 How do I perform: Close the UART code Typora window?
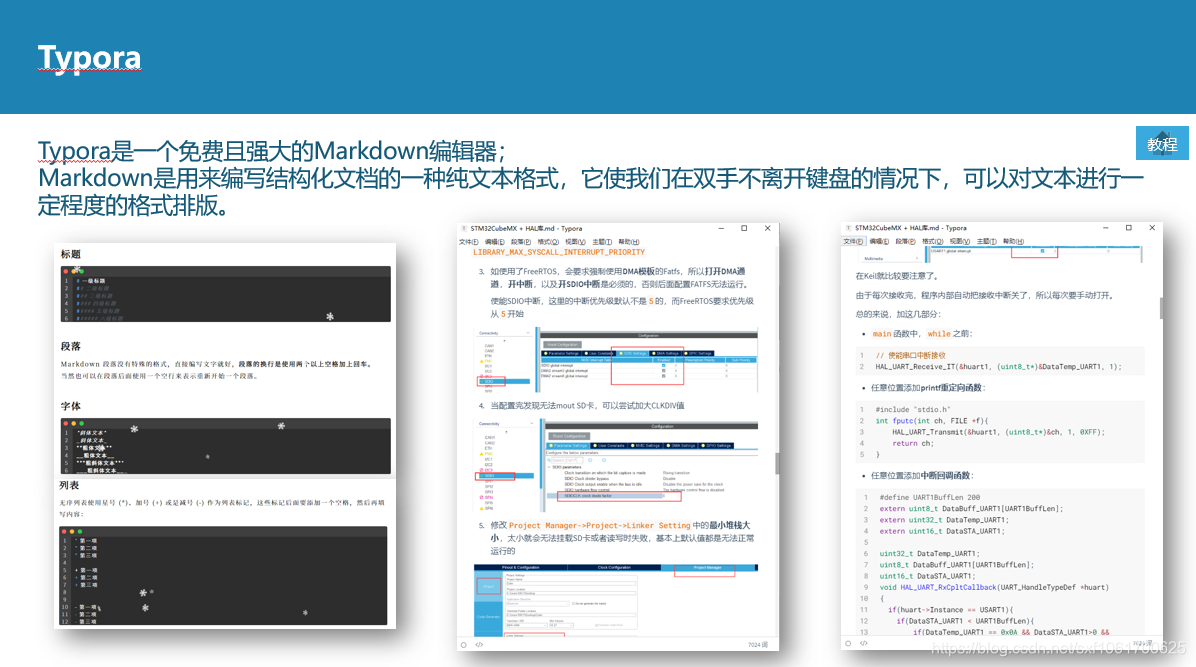tap(1153, 227)
